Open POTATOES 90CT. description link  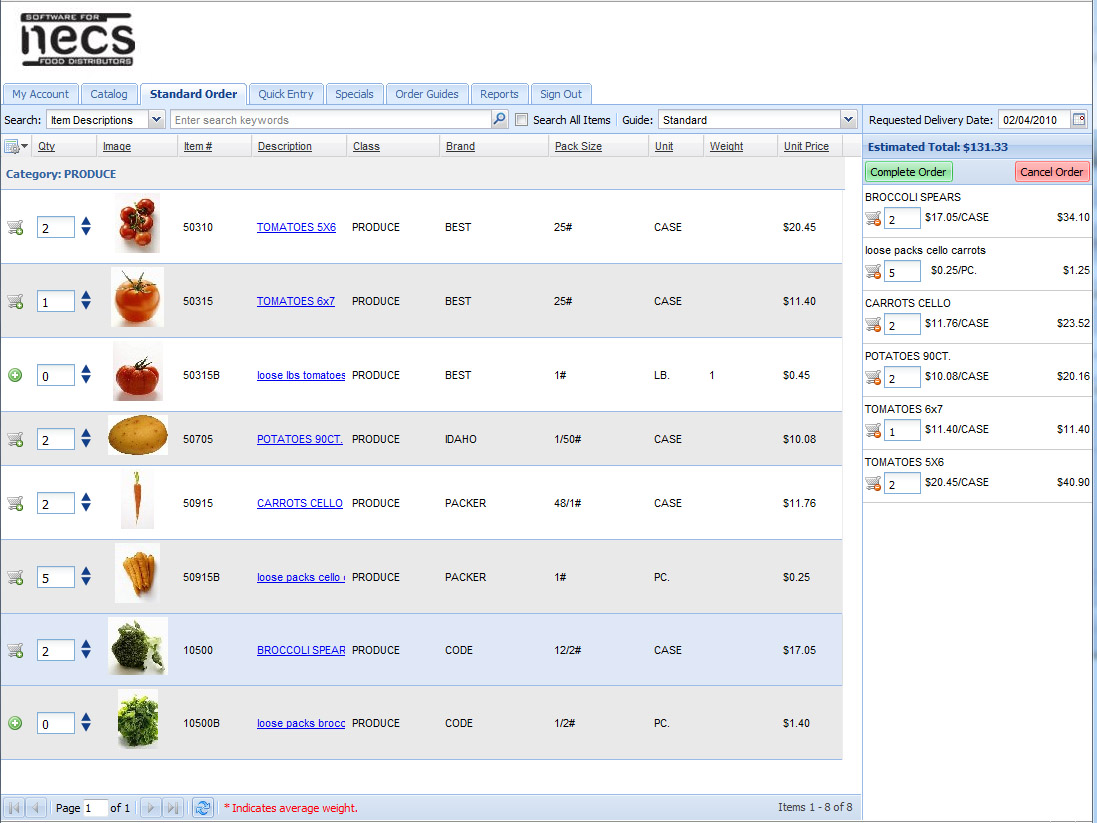(x=299, y=439)
